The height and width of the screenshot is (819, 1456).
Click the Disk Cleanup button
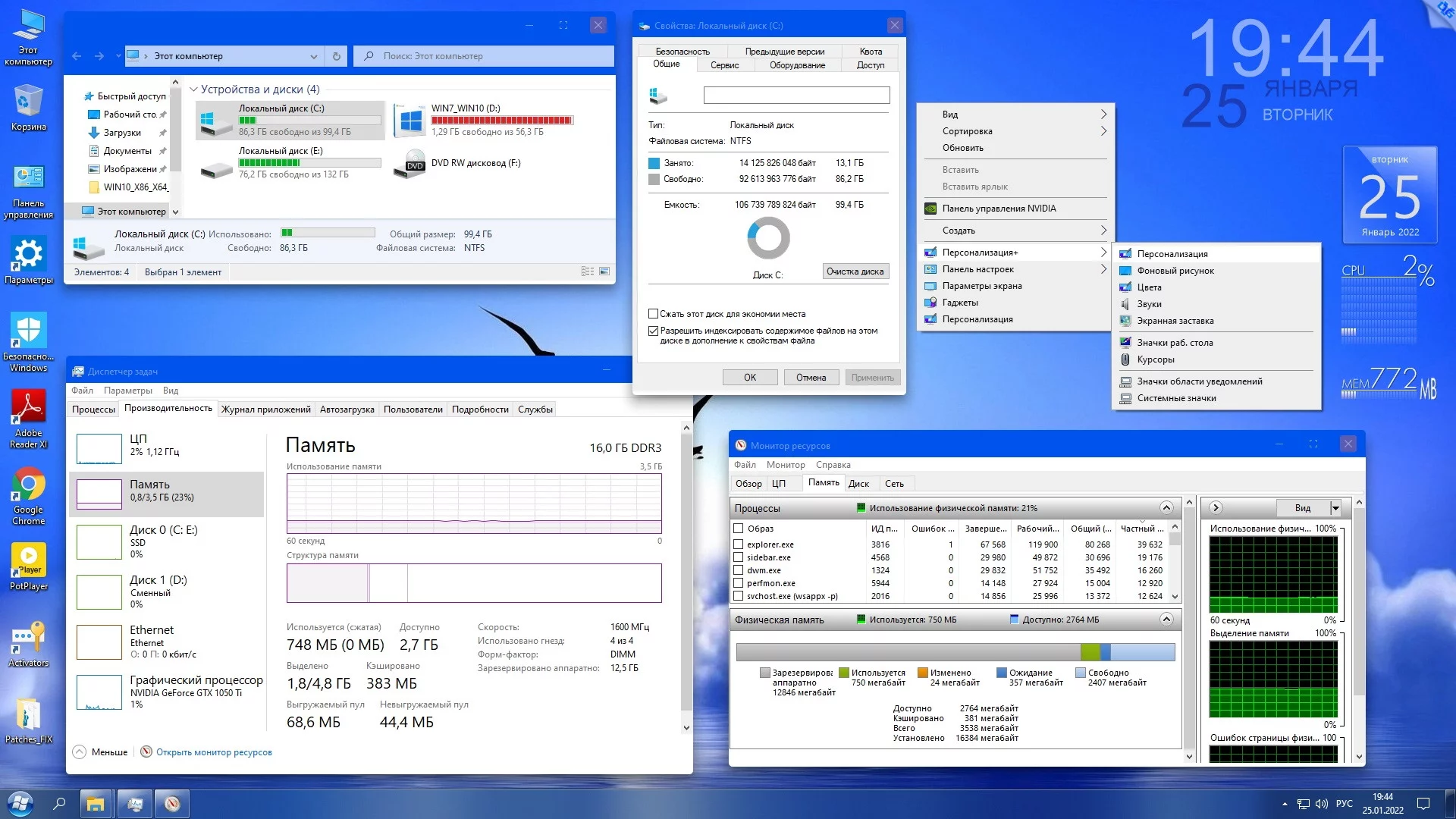pos(855,271)
